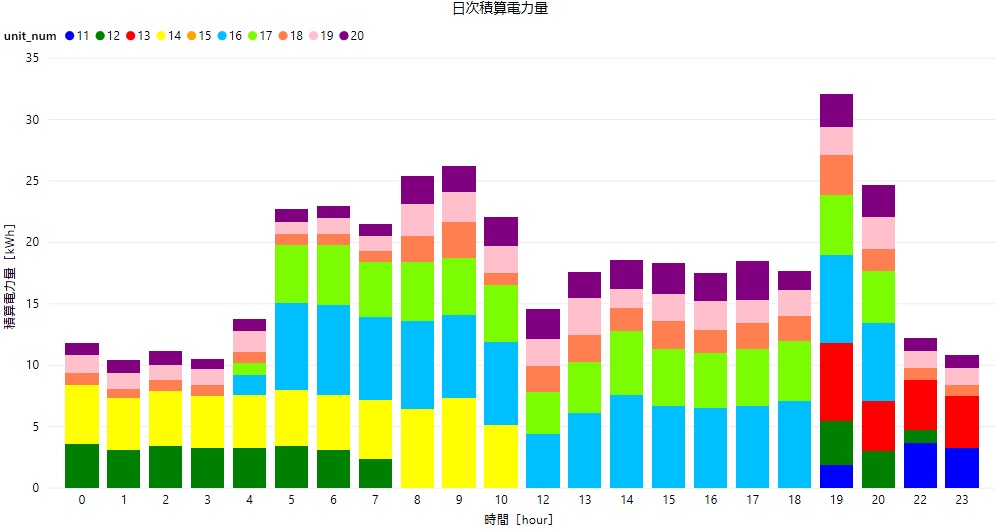Select the sky blue segment of hour 18 bar
The width and height of the screenshot is (996, 530).
[x=795, y=445]
